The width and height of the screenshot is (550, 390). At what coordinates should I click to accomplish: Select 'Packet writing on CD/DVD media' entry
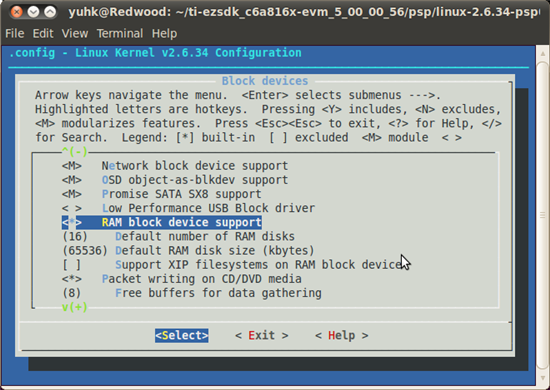tap(202, 279)
